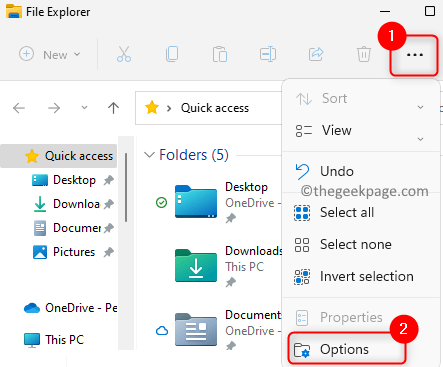Select Pictures in navigation pane
443x367 pixels.
point(74,252)
